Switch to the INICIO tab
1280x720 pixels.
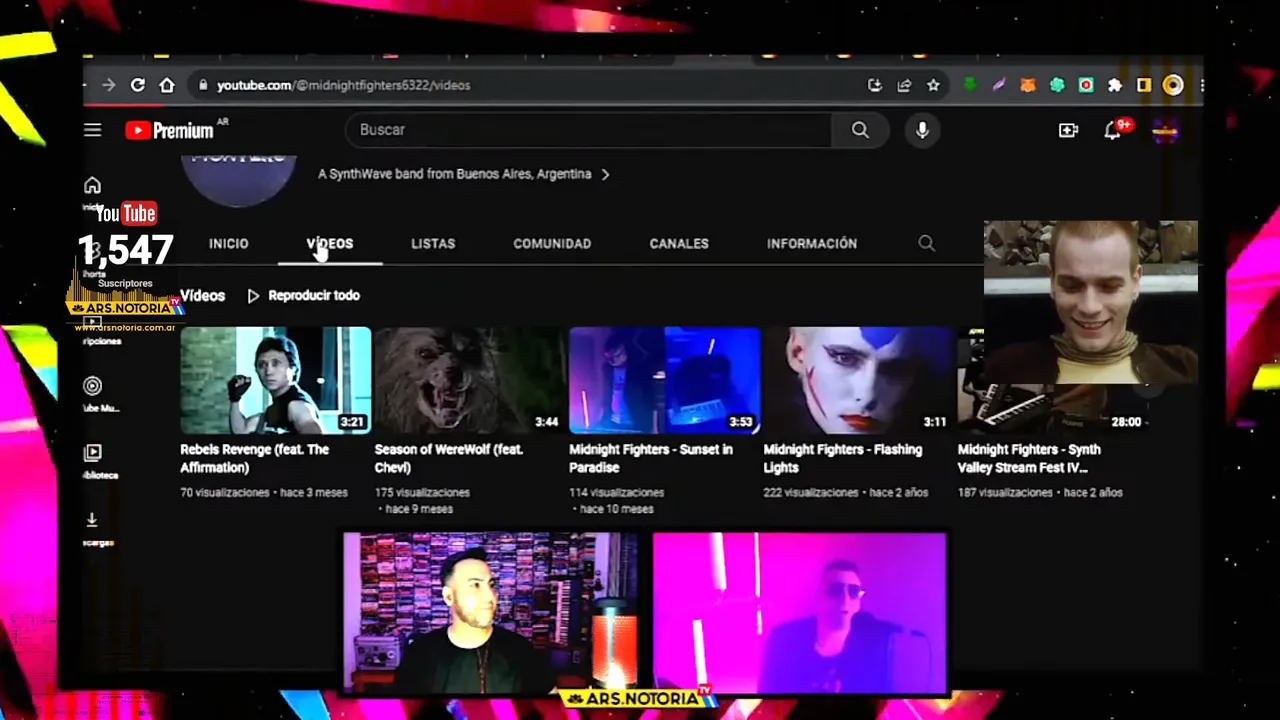coord(228,243)
